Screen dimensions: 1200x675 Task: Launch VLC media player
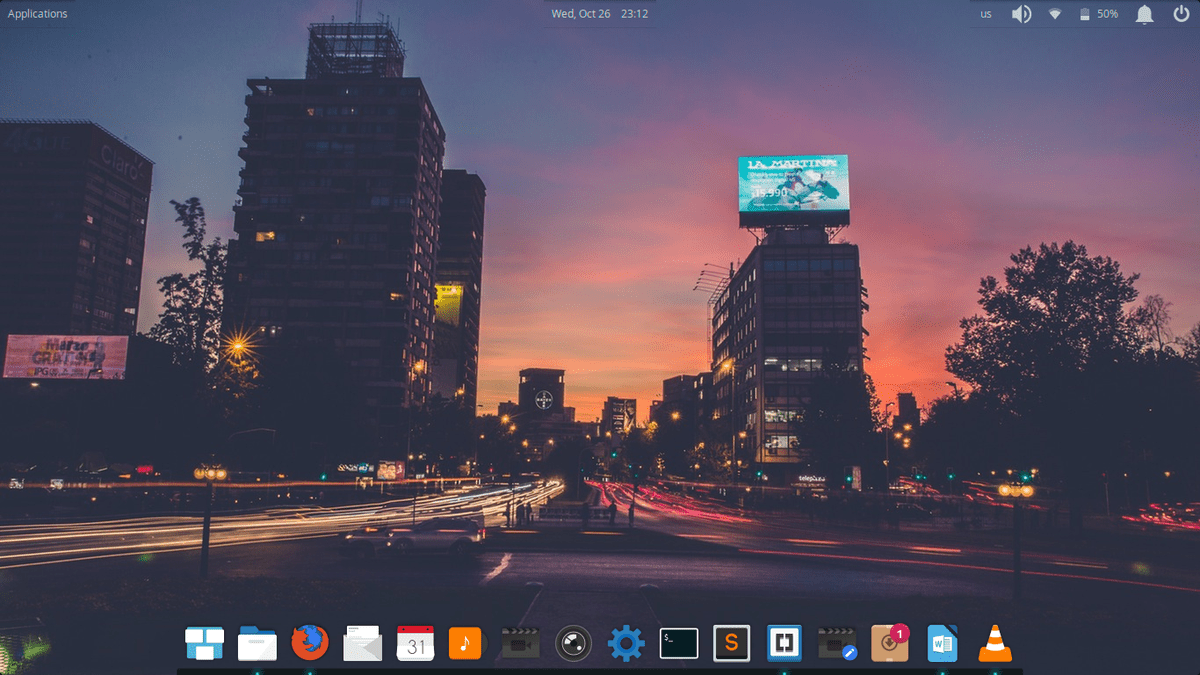pos(994,643)
